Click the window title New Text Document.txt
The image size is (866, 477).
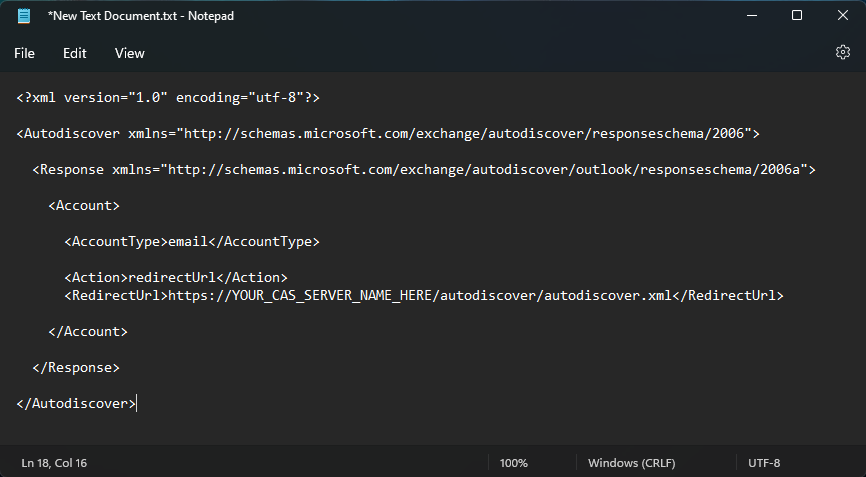pyautogui.click(x=113, y=16)
